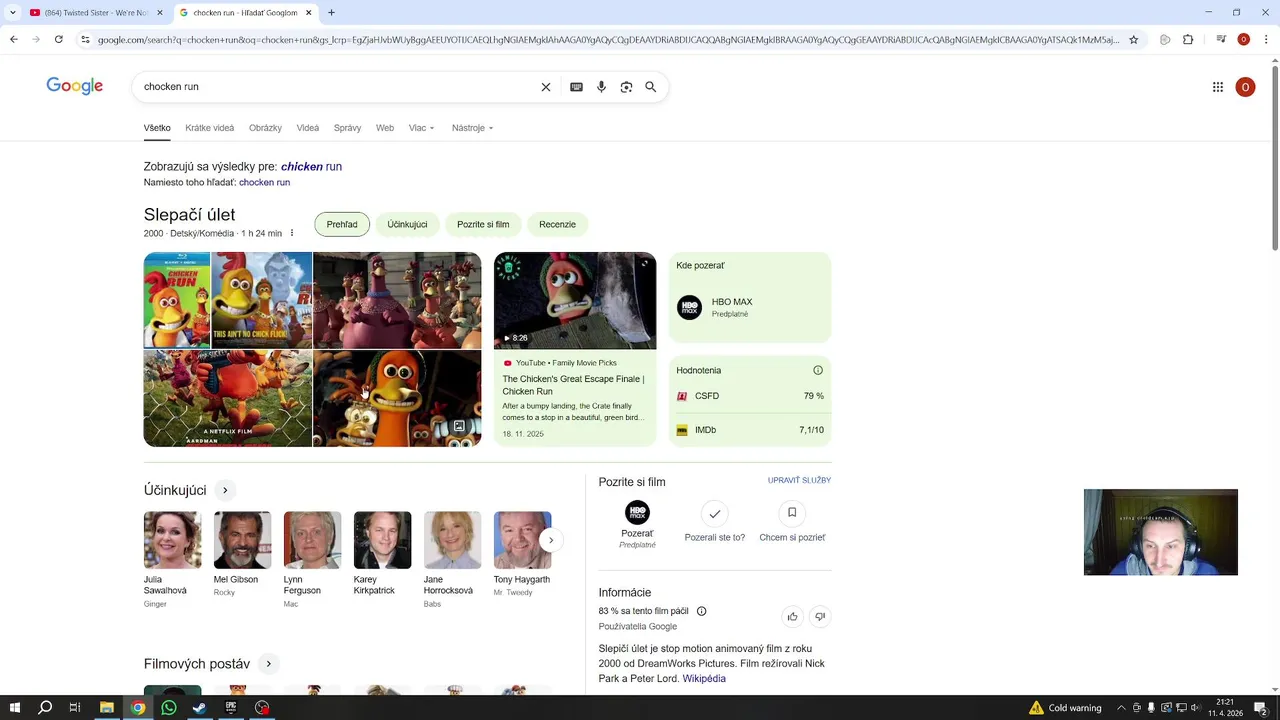This screenshot has width=1280, height=720.
Task: Open a new browser tab
Action: click(331, 13)
